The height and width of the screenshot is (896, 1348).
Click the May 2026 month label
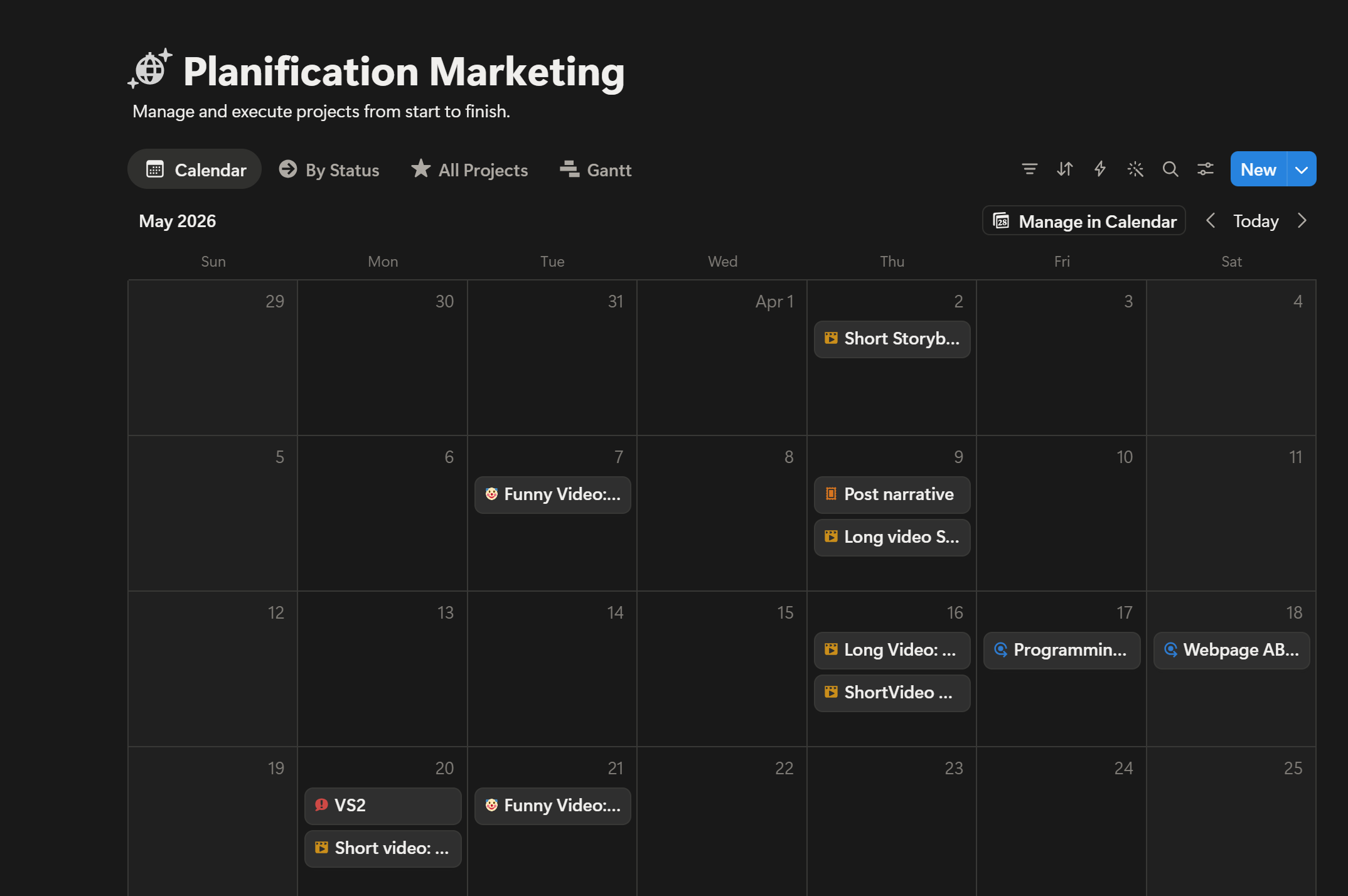(177, 221)
